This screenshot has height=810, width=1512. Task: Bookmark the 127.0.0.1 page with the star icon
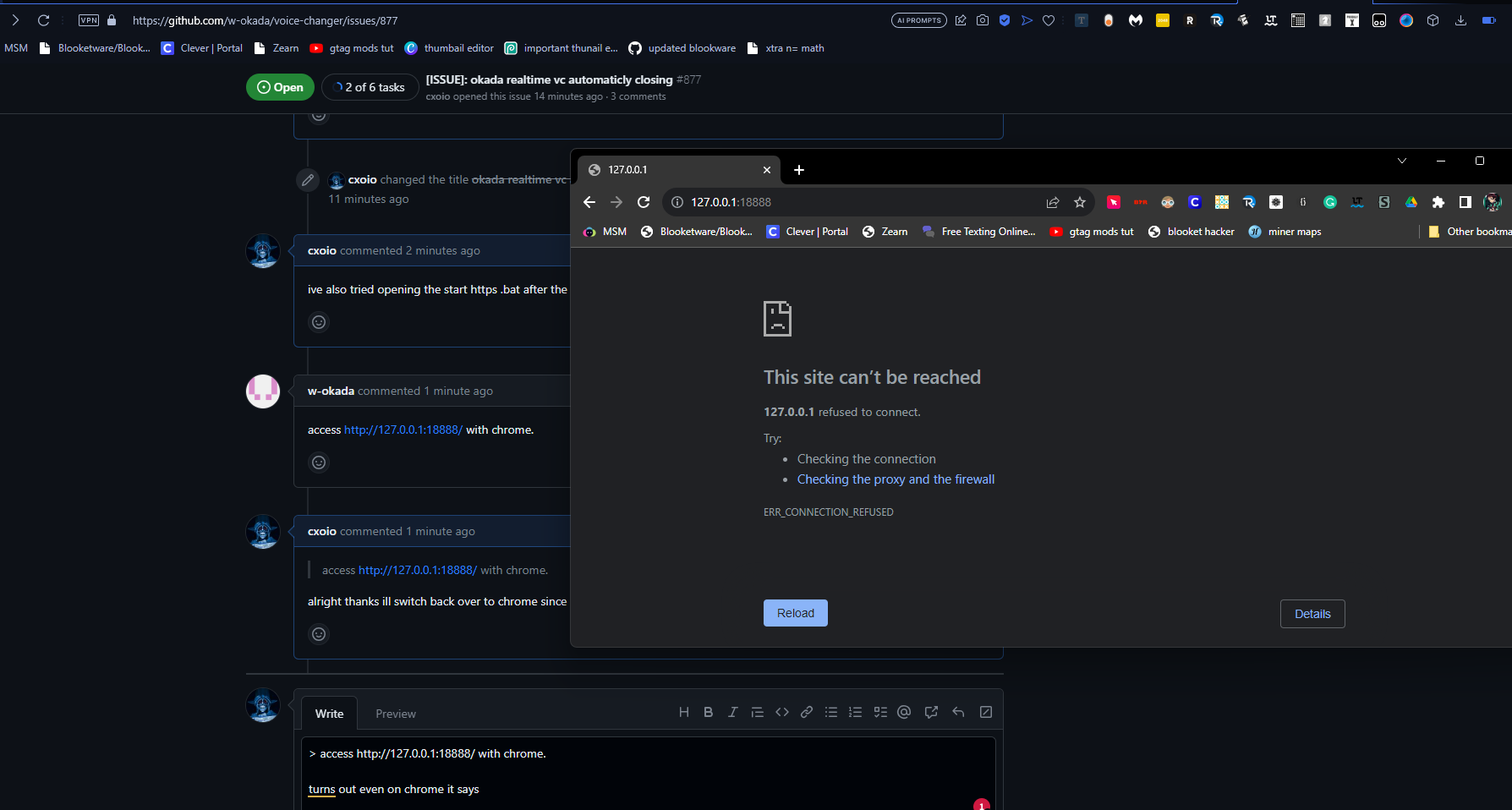[x=1080, y=202]
